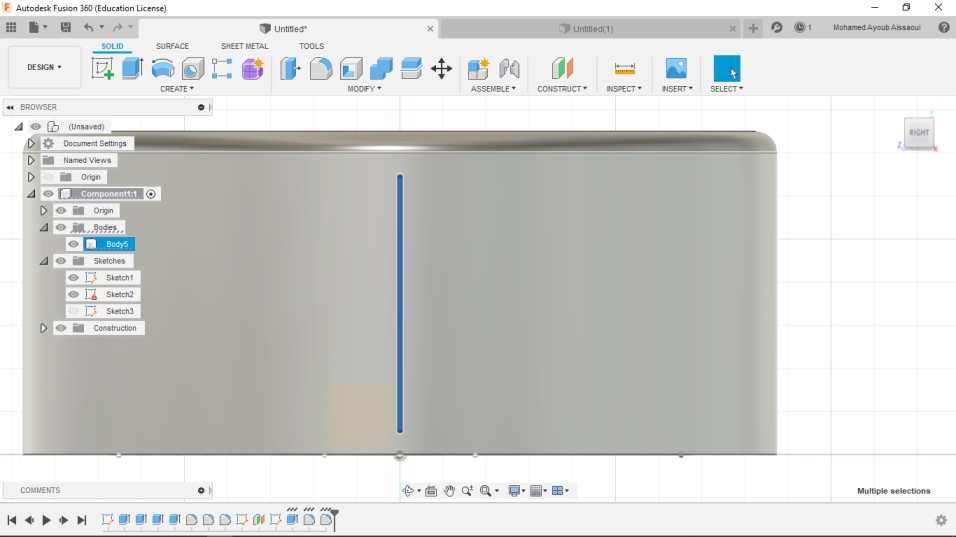The height and width of the screenshot is (537, 956).
Task: Click the Pan hand tool
Action: click(449, 491)
